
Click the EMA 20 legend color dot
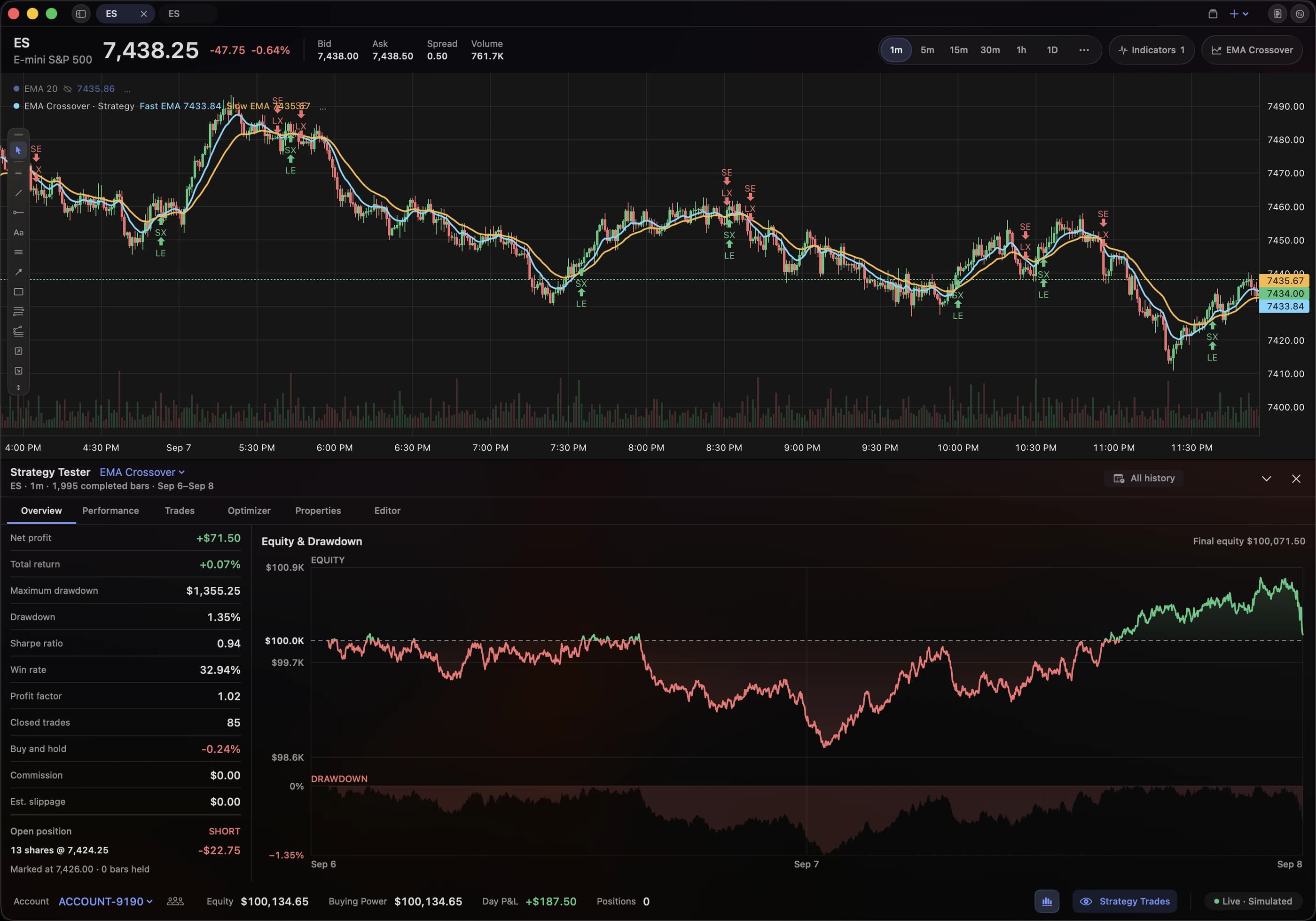16,89
